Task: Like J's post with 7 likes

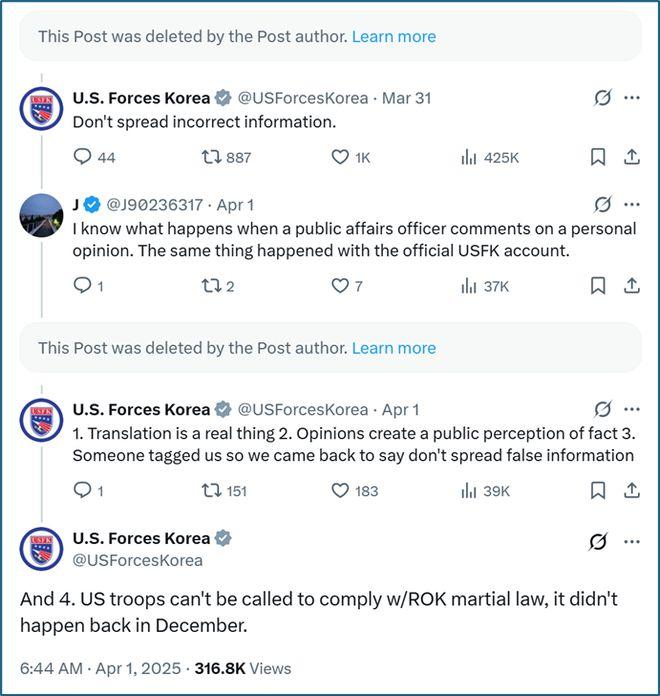Action: point(340,286)
